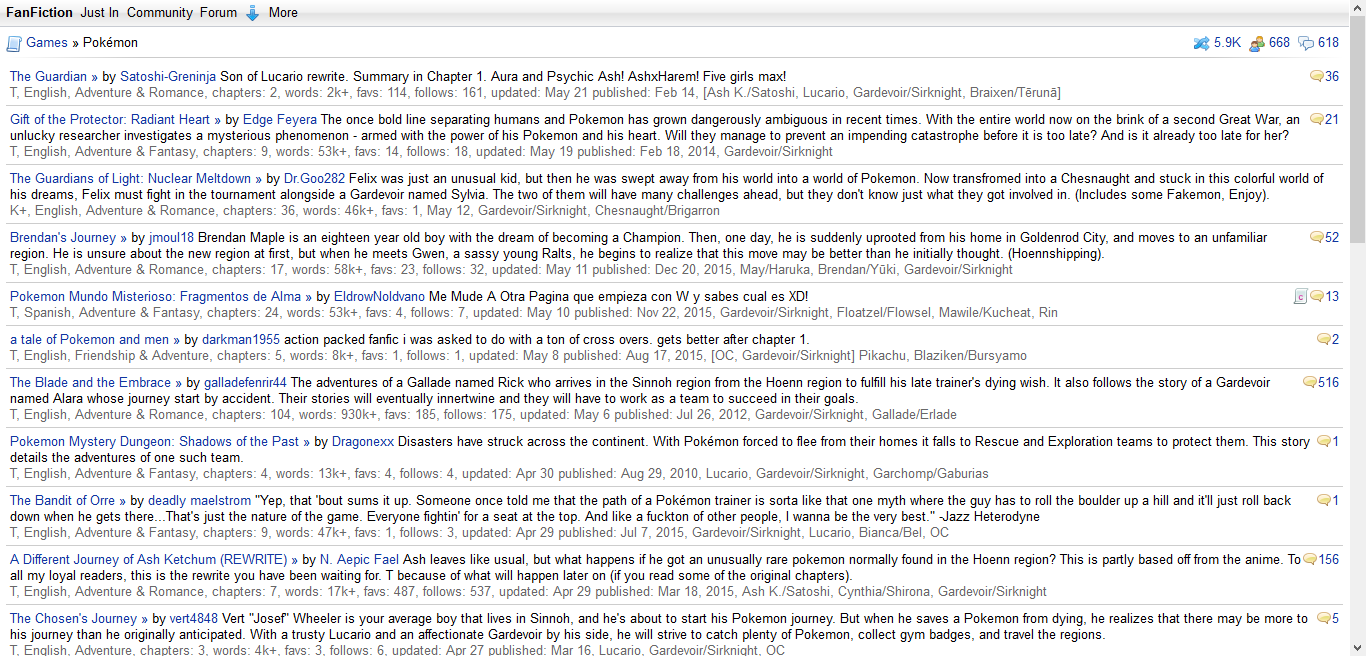
Task: Open story The Blade and the Embrace
Action: click(97, 382)
